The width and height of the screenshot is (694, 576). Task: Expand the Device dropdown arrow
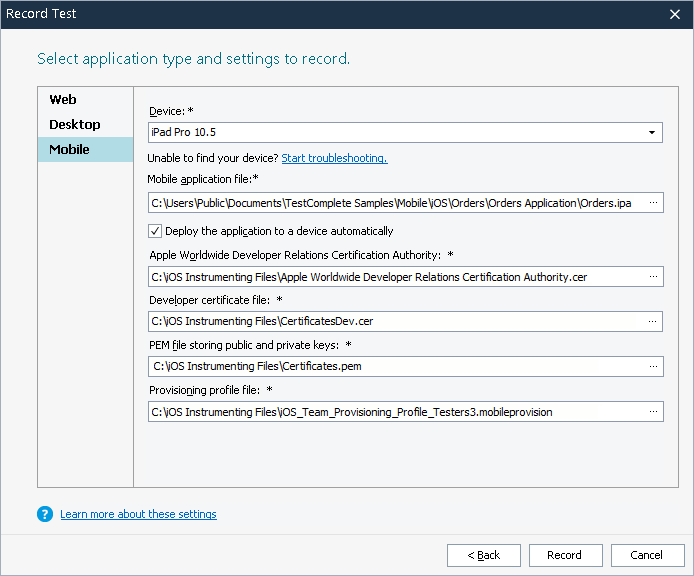pyautogui.click(x=652, y=132)
